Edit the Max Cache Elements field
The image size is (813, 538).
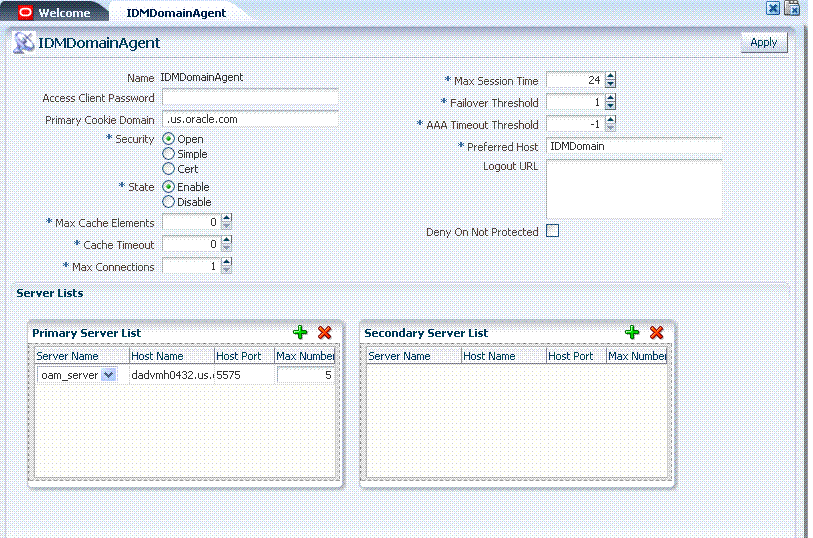pos(191,222)
